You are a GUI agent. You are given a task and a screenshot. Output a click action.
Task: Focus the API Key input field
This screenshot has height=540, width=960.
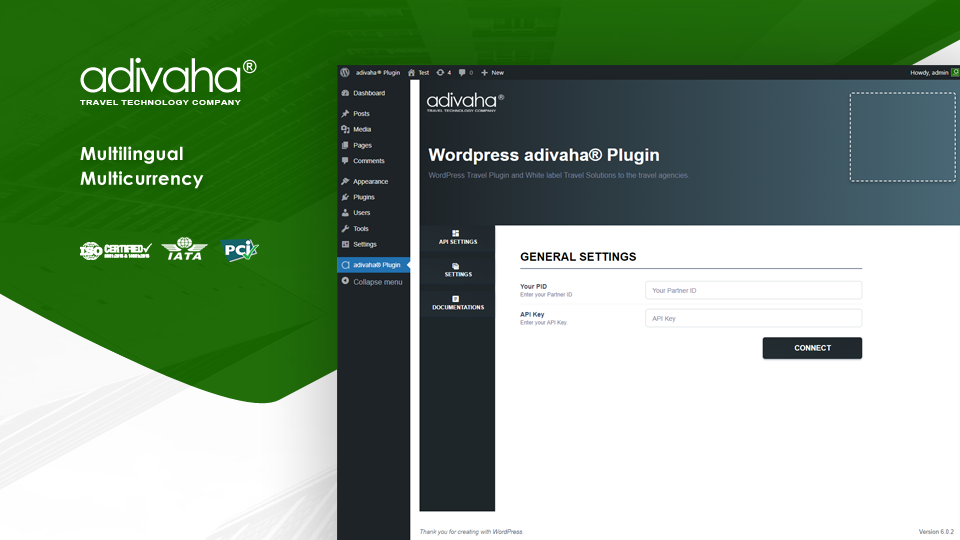point(753,318)
